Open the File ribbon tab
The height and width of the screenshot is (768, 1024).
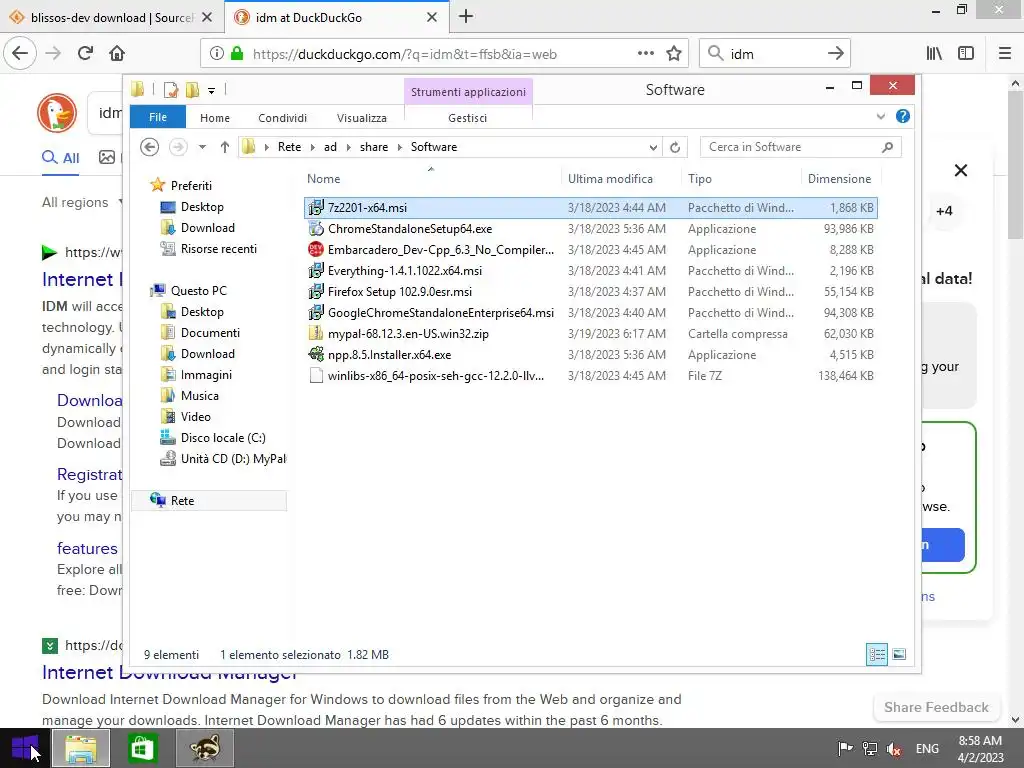157,117
